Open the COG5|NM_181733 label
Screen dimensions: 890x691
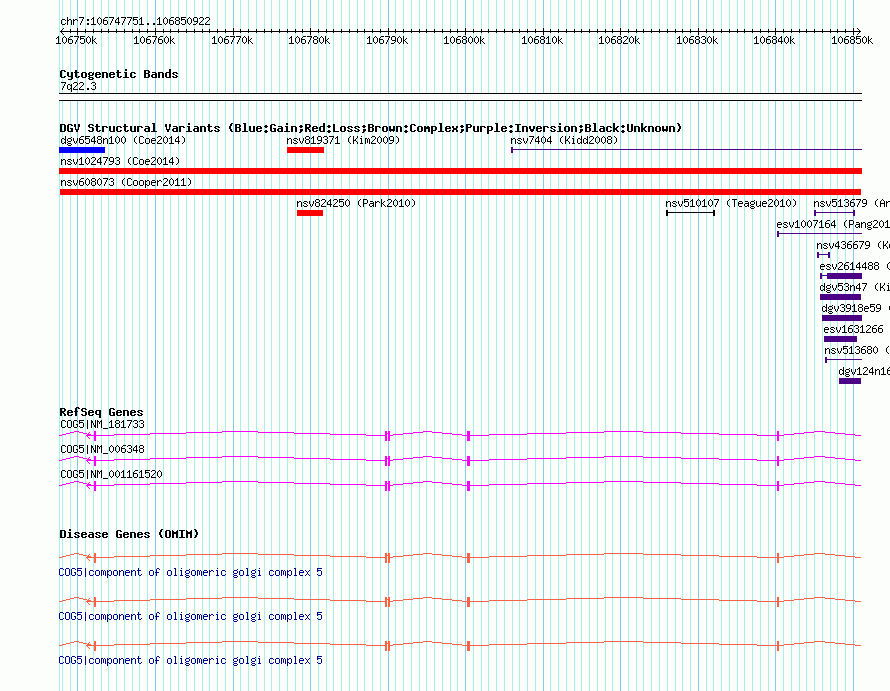[x=102, y=424]
